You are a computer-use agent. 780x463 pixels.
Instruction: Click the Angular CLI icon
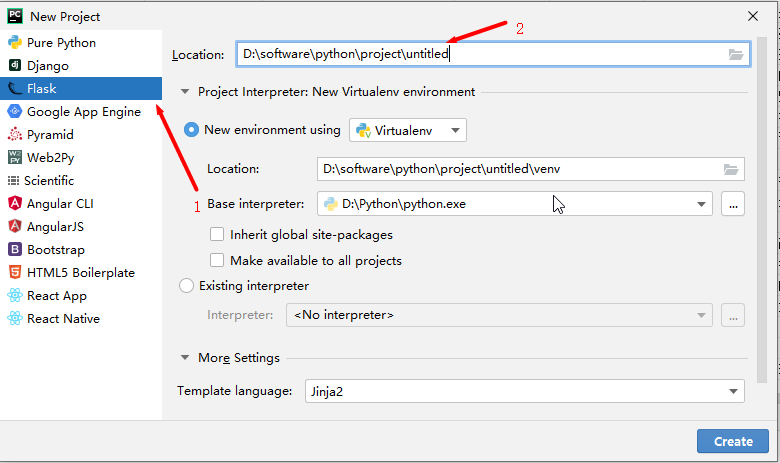(x=15, y=203)
